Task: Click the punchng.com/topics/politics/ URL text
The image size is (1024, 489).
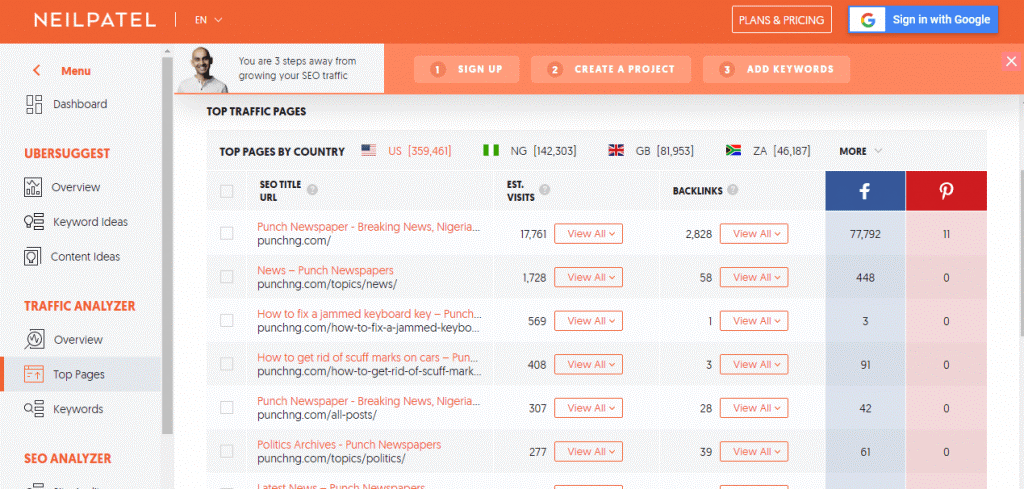Action: click(331, 458)
